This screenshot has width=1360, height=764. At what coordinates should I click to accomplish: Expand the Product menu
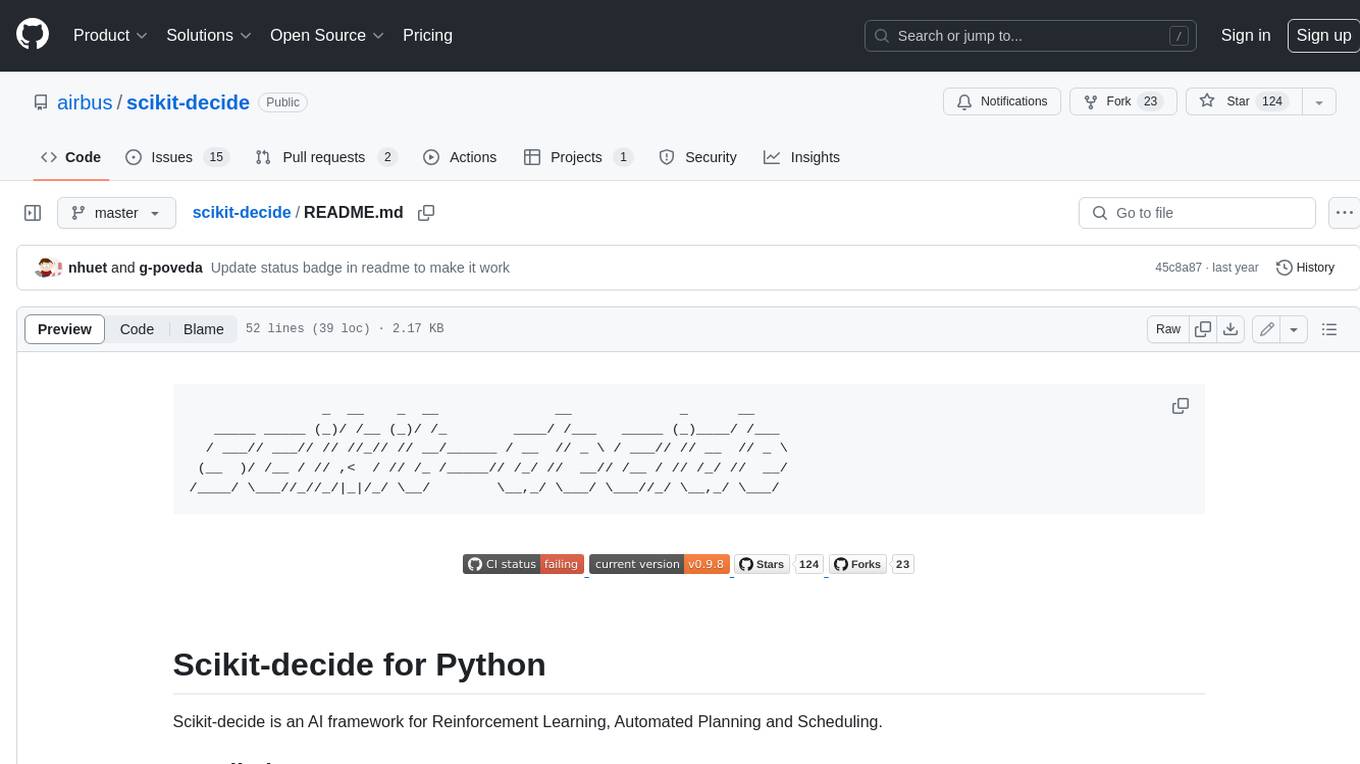click(110, 35)
